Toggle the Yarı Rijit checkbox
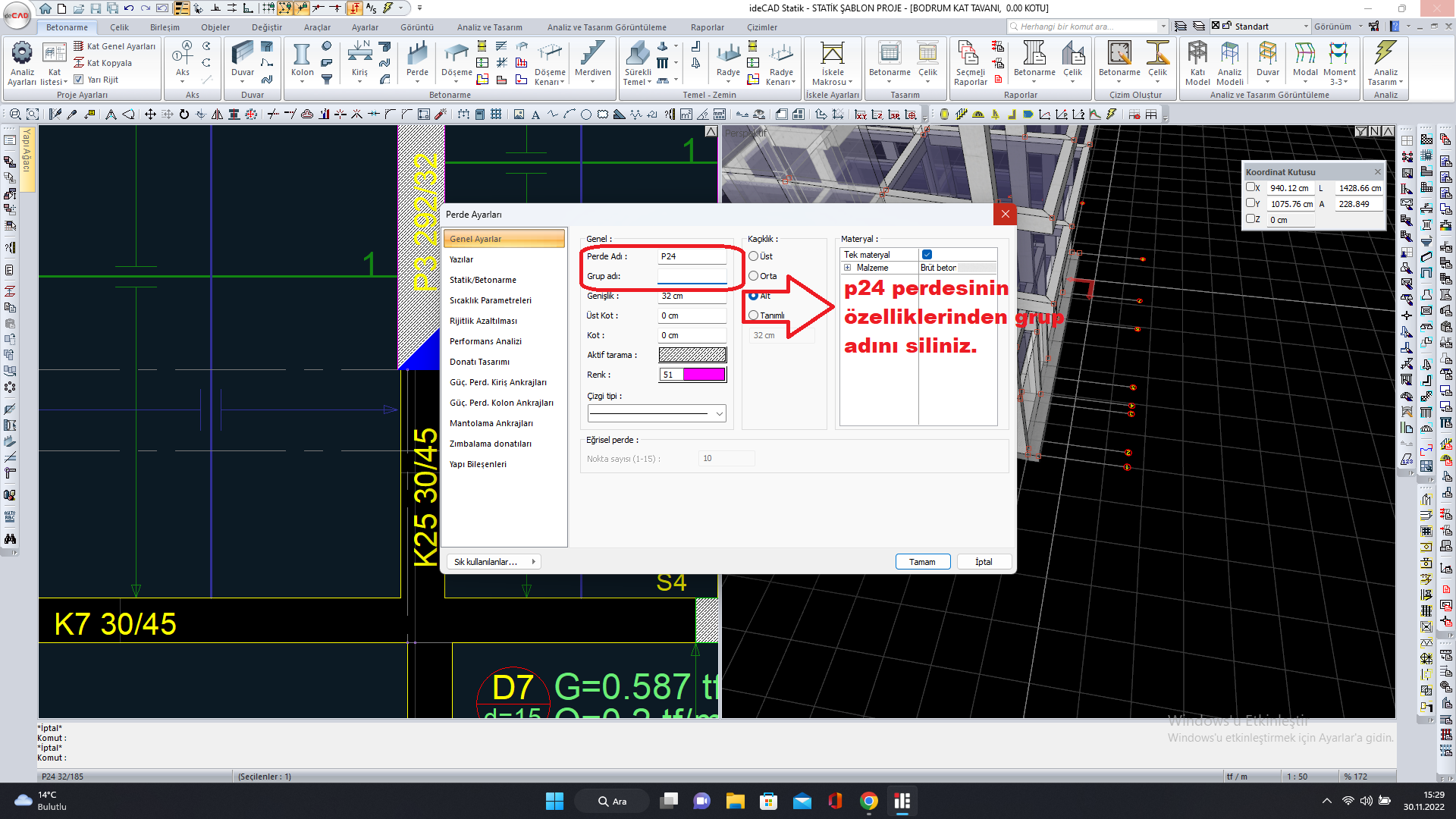 click(79, 80)
